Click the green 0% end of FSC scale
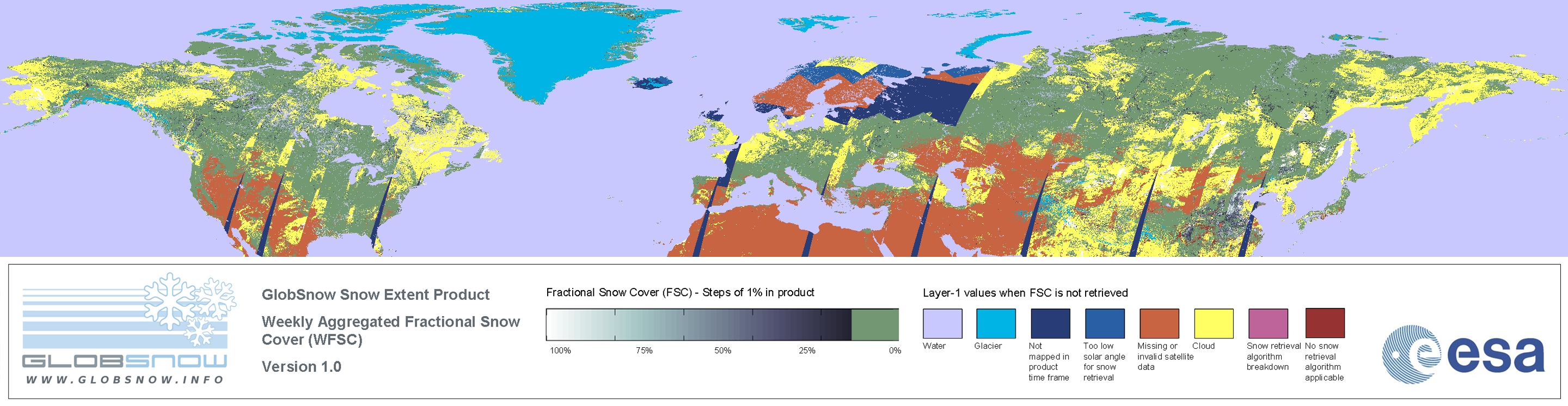Image resolution: width=1568 pixels, height=406 pixels. [875, 324]
